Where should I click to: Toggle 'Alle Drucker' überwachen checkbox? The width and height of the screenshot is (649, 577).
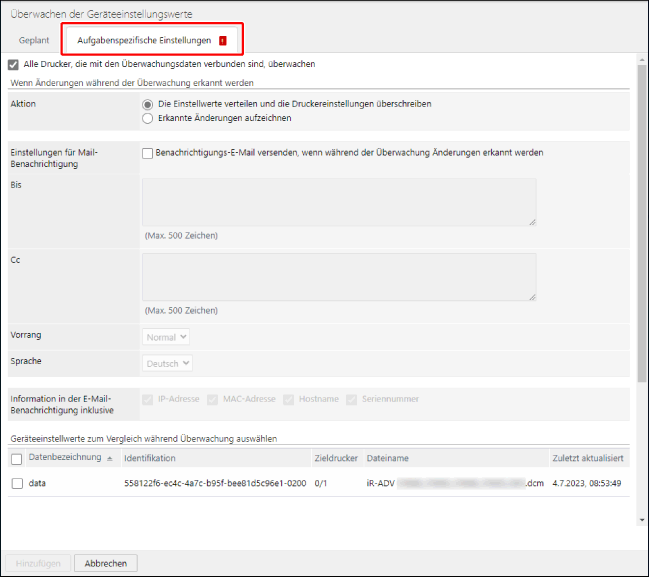[x=14, y=64]
